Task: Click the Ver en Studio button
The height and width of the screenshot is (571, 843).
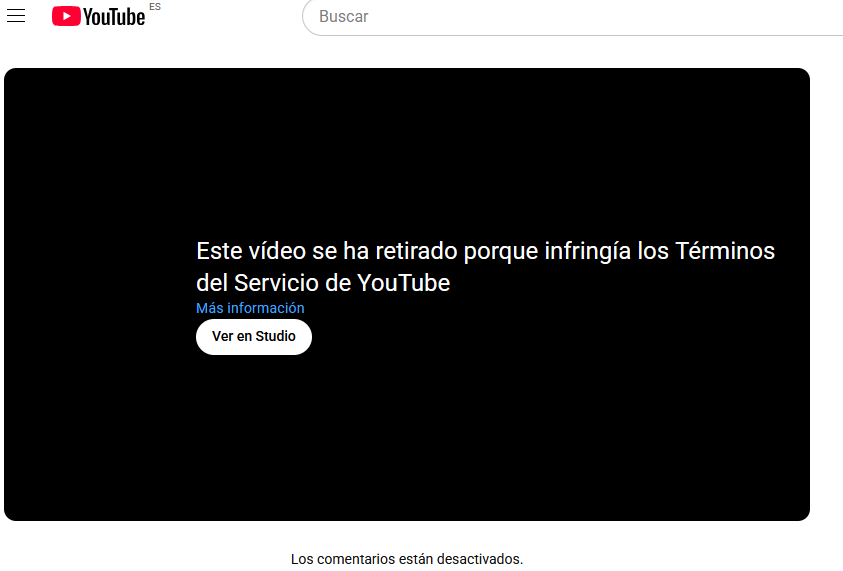Action: 254,337
